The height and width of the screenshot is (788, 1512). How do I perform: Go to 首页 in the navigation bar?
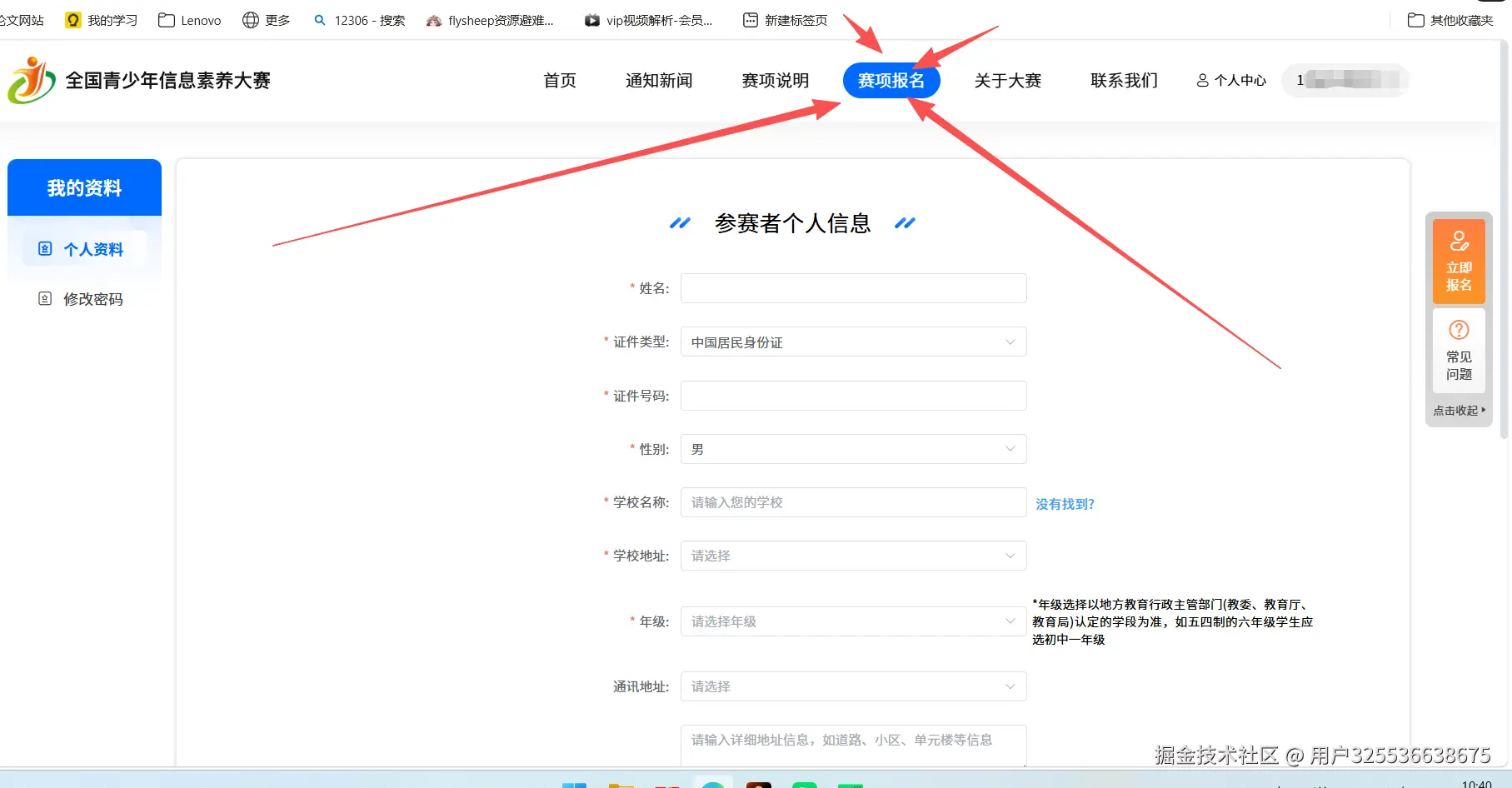[x=560, y=81]
